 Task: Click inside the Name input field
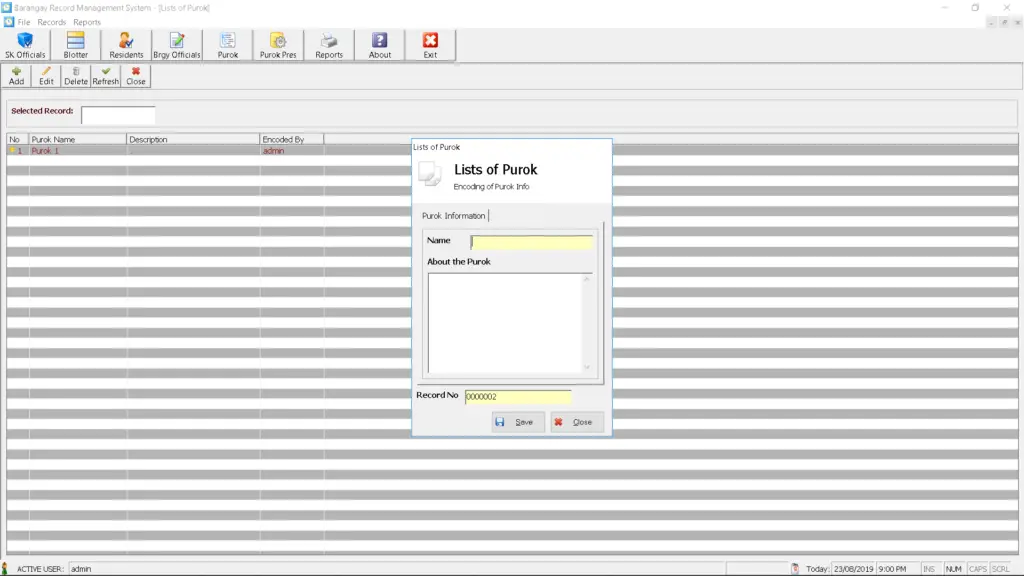(x=530, y=240)
